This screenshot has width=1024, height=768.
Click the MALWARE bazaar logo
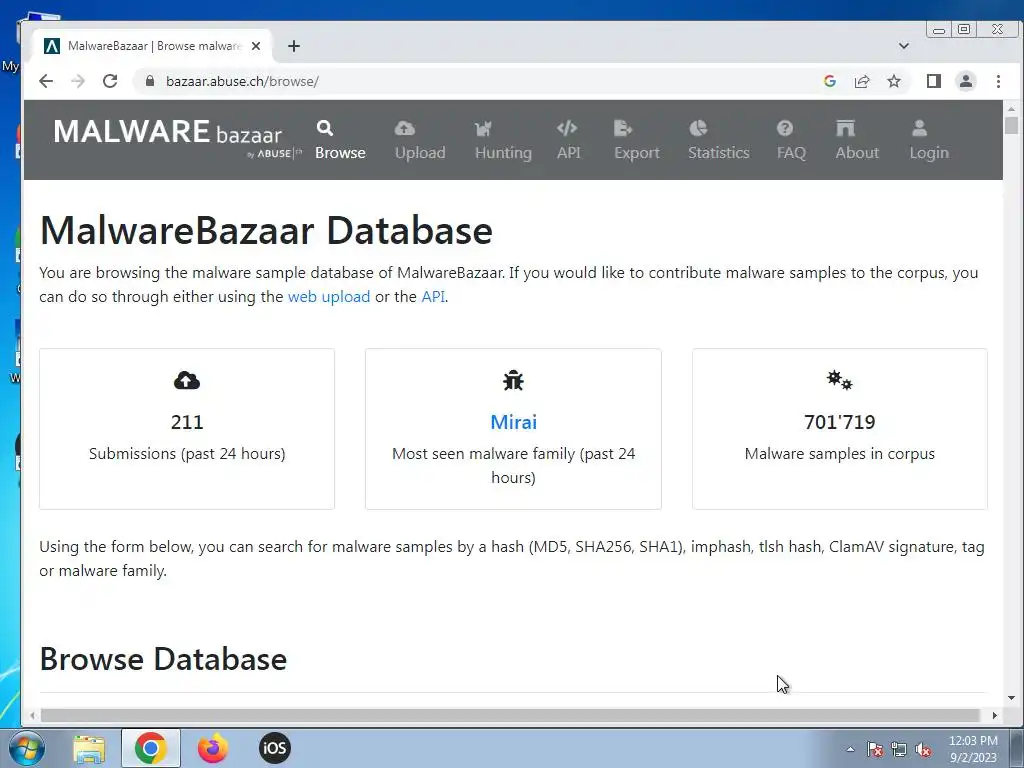click(176, 138)
